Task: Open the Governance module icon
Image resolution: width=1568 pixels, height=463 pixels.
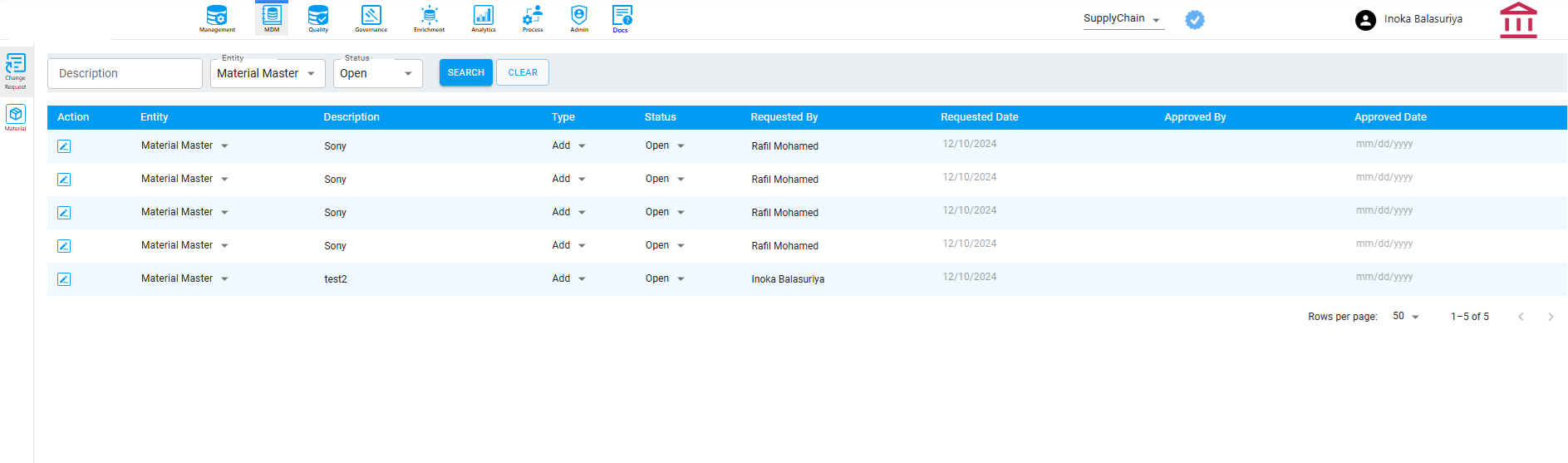Action: coord(371,18)
